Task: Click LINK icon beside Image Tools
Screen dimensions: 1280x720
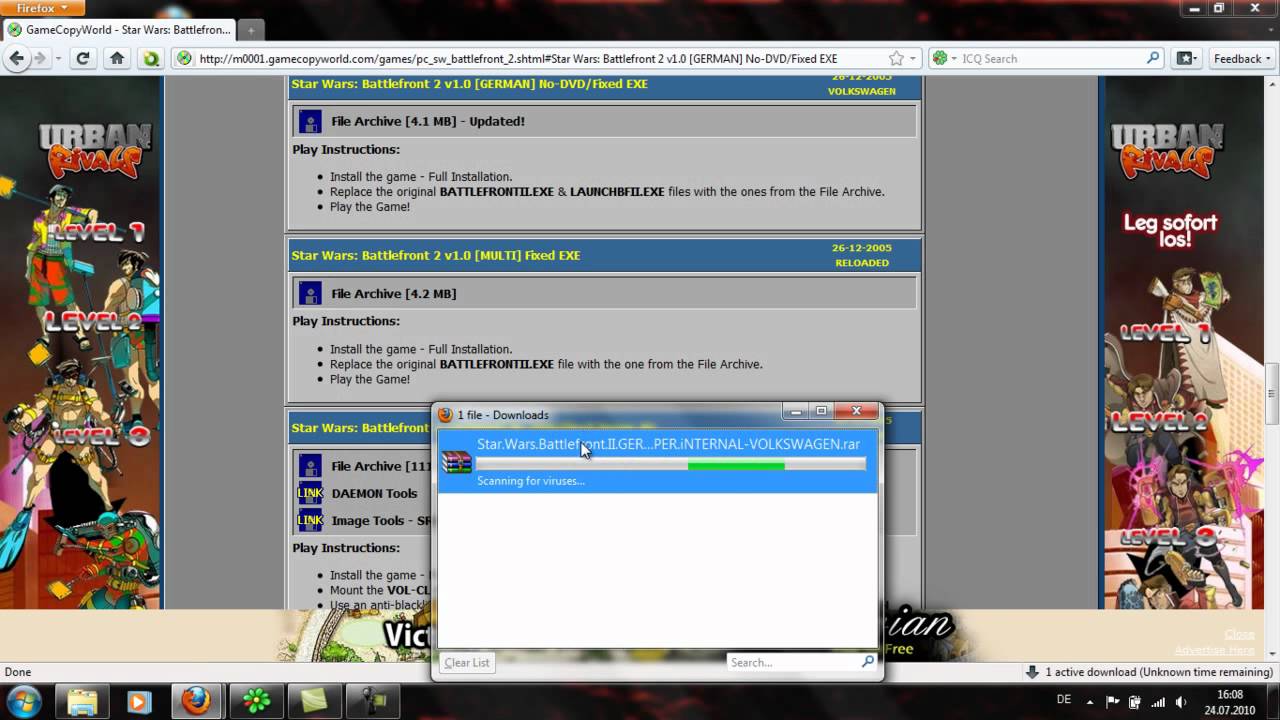Action: 310,520
